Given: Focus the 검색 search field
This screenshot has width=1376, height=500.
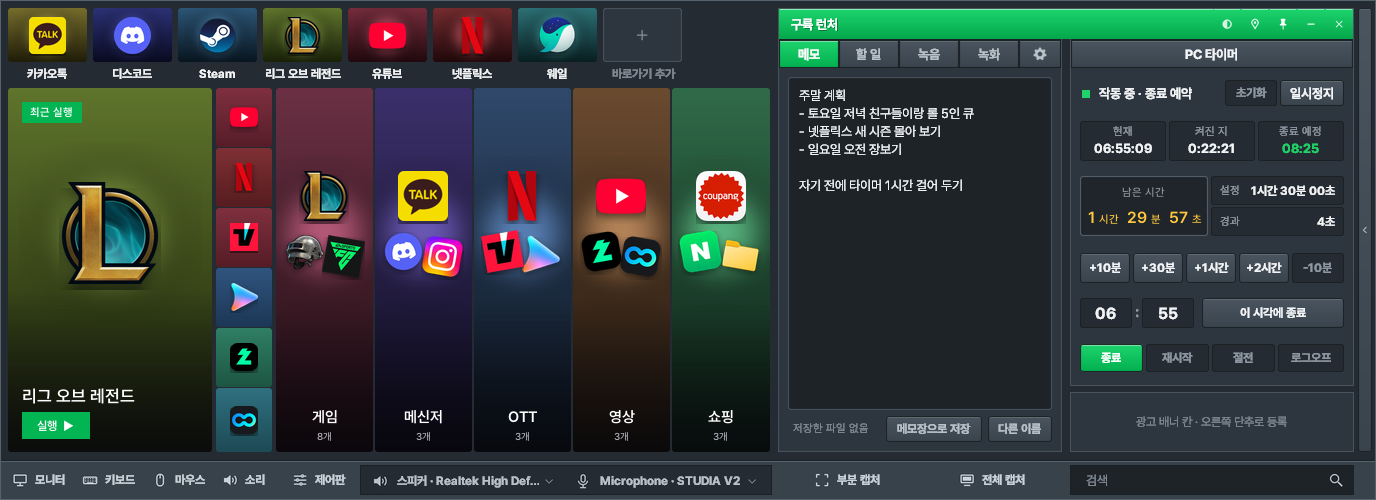Looking at the screenshot, I should (1212, 481).
